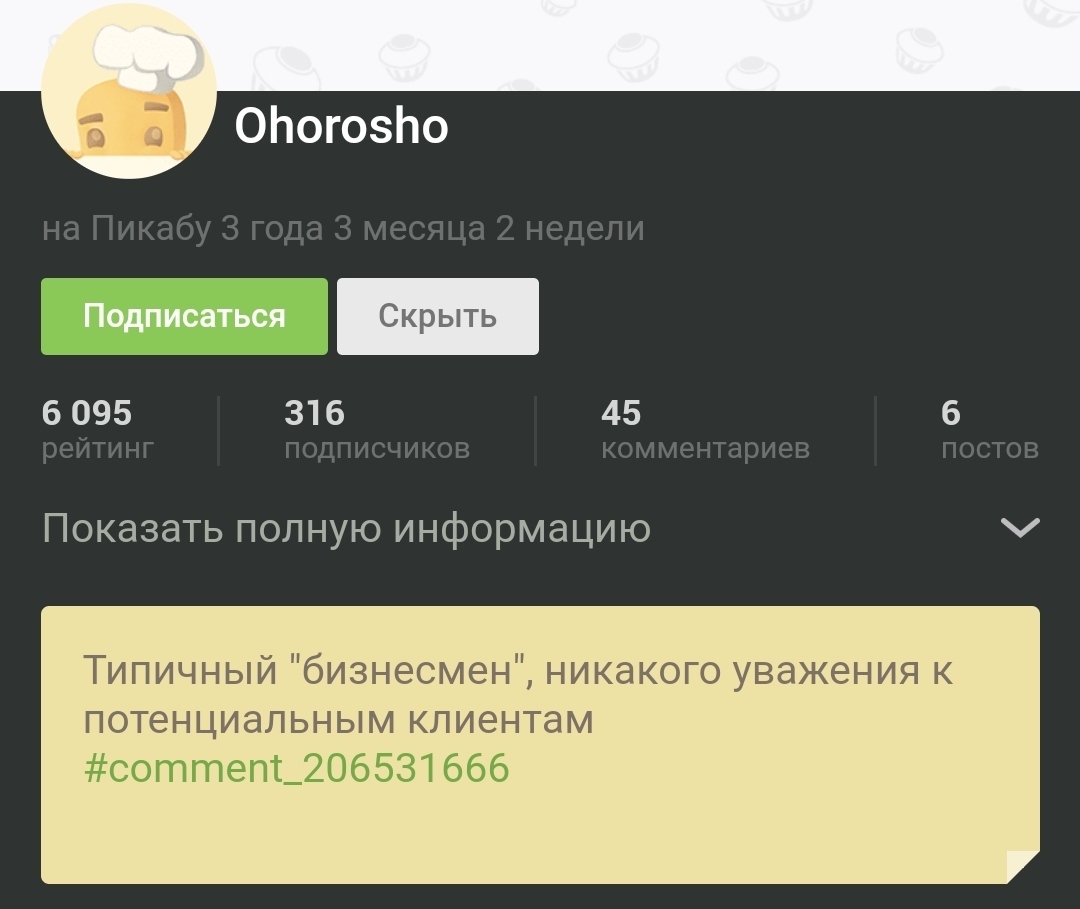Click the "рейтинг" label under 6 095
The image size is (1080, 909).
pos(97,449)
